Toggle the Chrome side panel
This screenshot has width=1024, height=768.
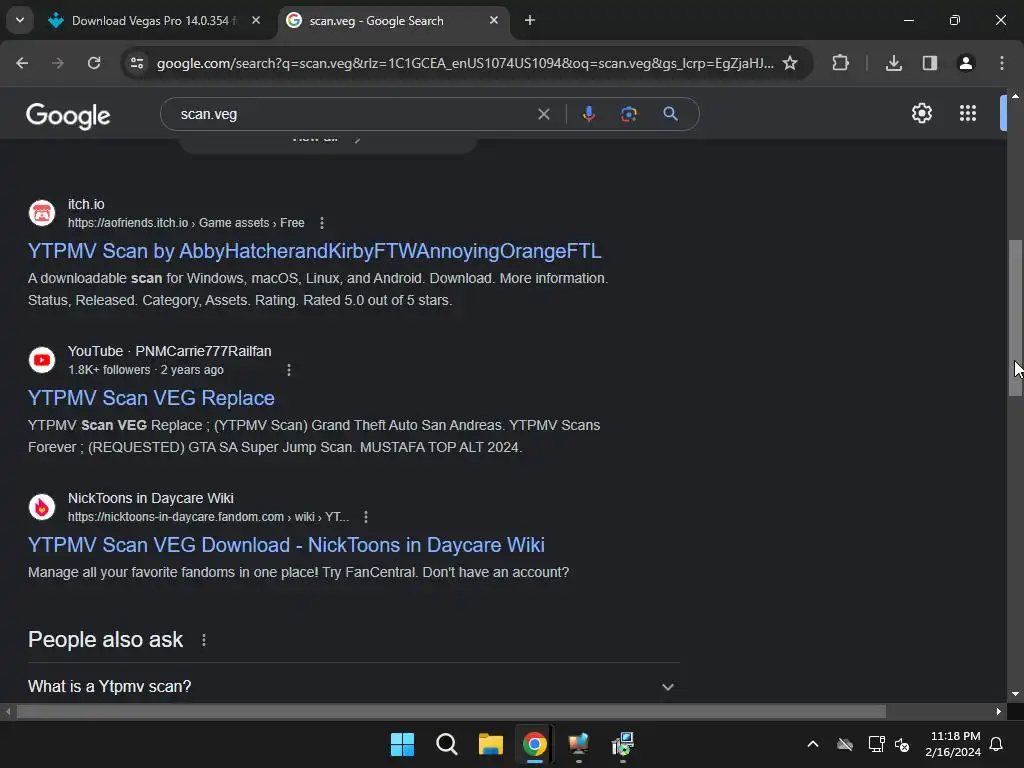[930, 63]
